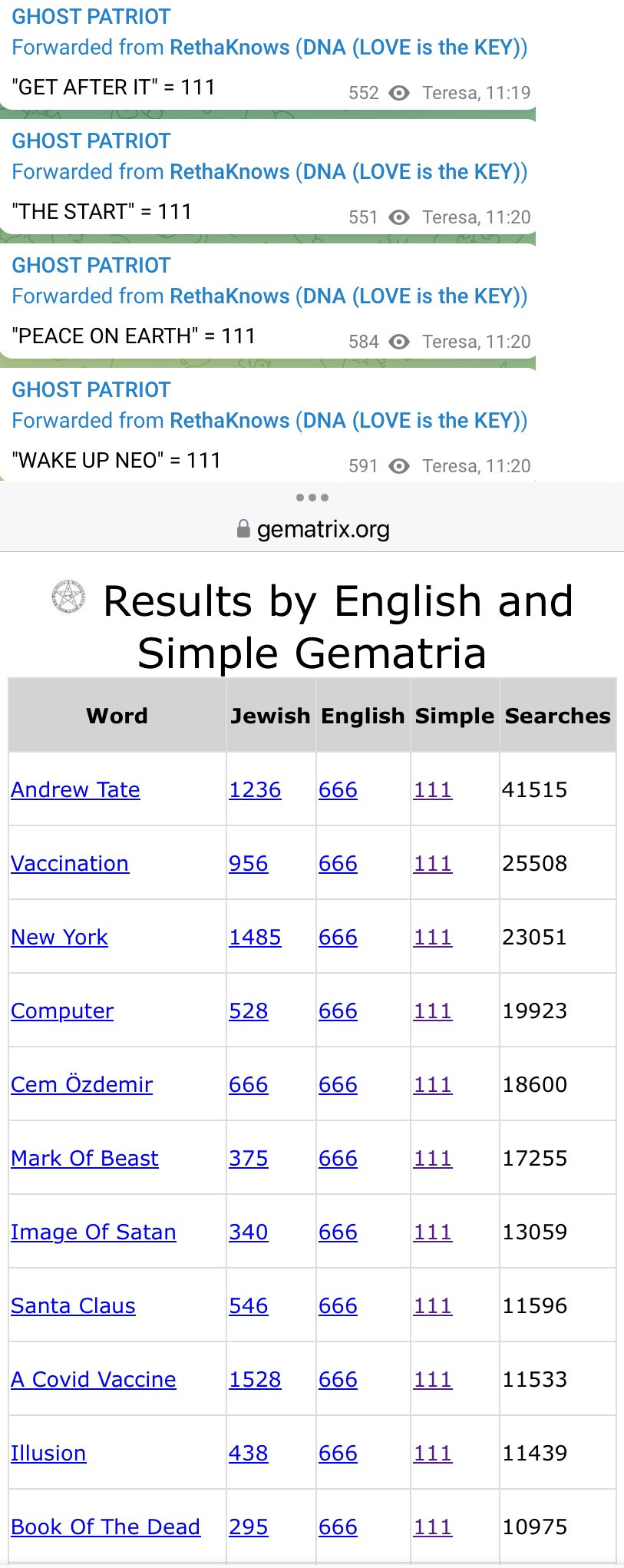The width and height of the screenshot is (624, 1568).
Task: Click the eye views icon on "GET AFTER IT" message
Action: coord(399,93)
